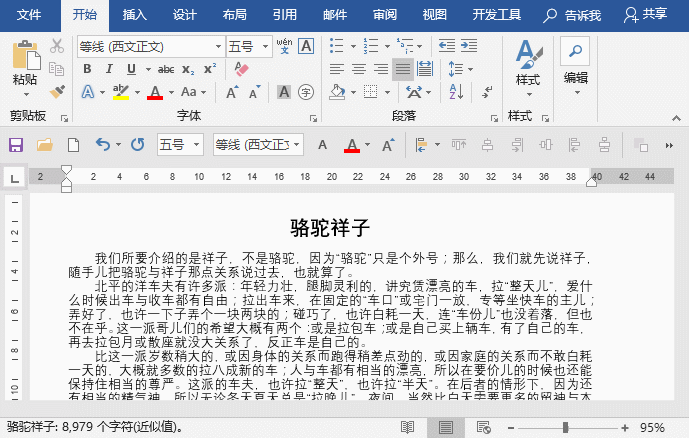
Task: Select the Format Painter brush icon
Action: 57,92
